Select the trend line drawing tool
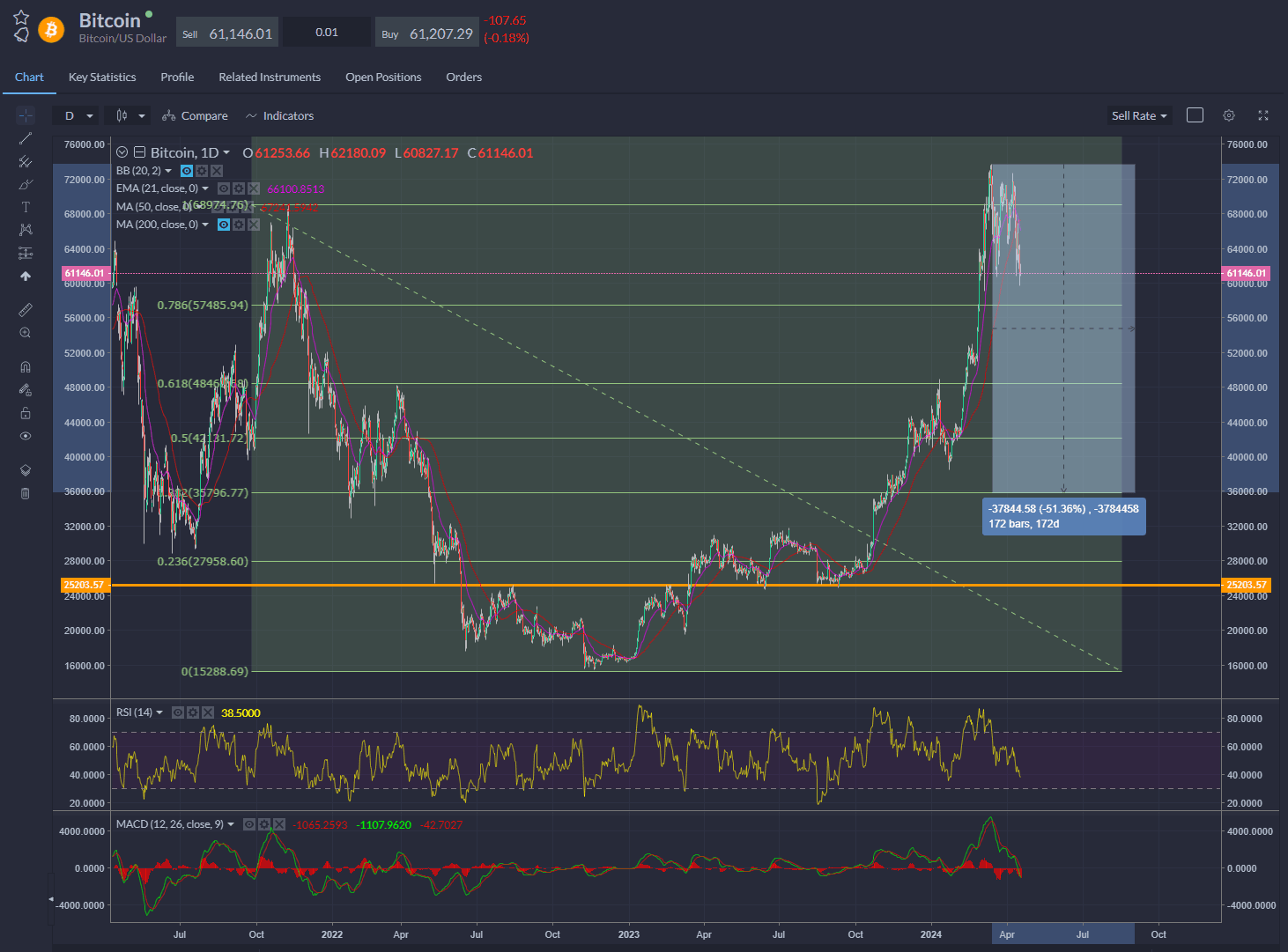1288x952 pixels. [26, 138]
